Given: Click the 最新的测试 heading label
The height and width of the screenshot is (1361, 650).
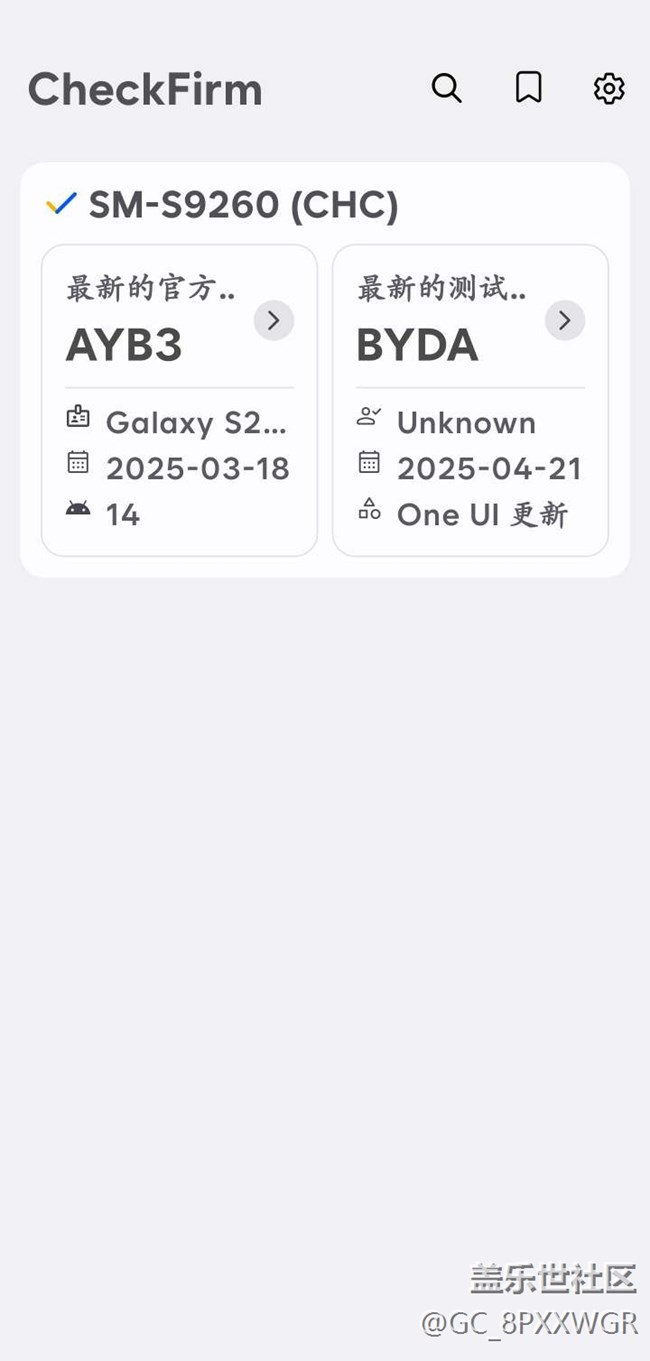Looking at the screenshot, I should point(441,289).
